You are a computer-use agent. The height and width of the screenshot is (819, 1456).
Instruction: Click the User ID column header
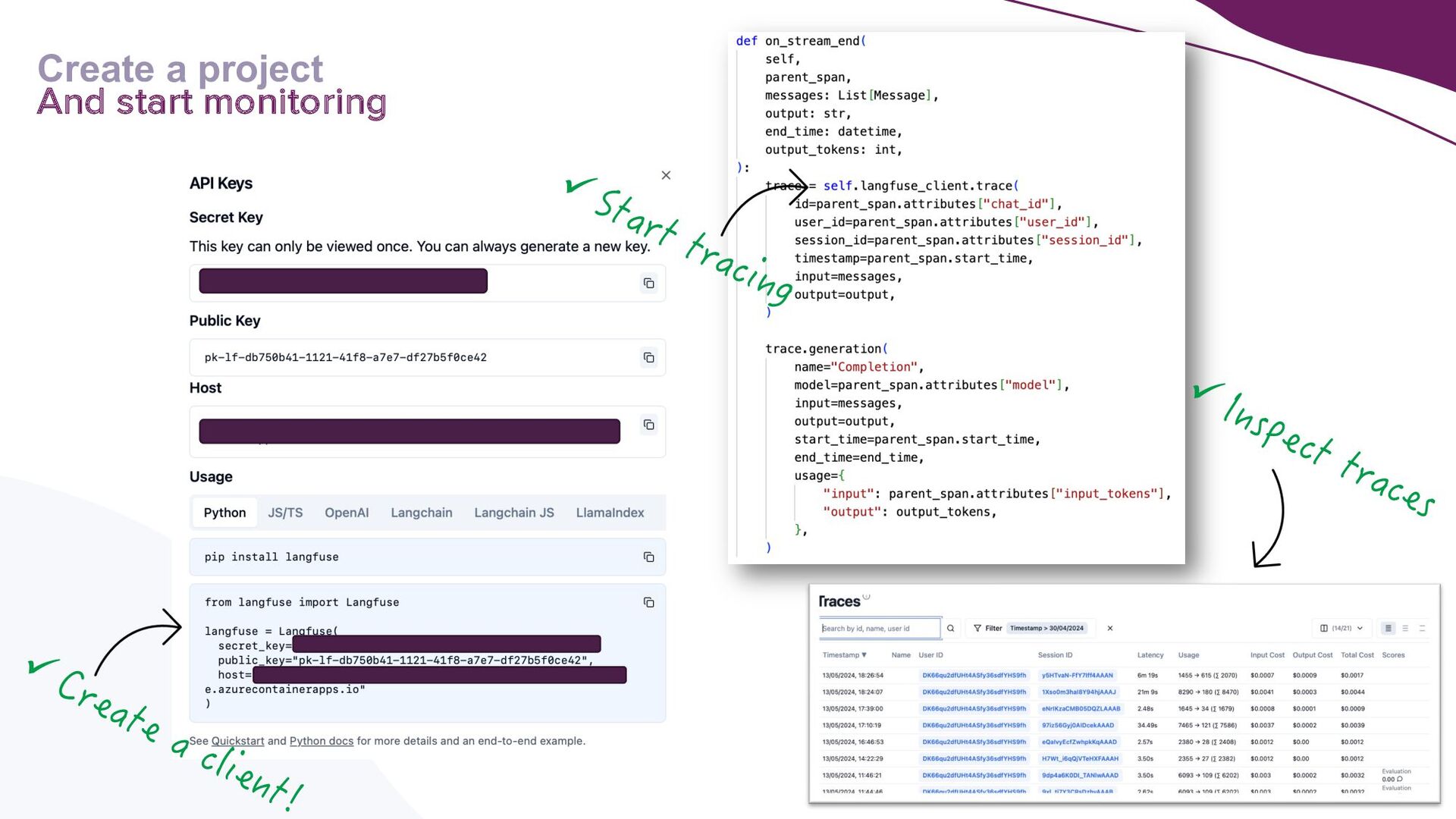pos(930,655)
